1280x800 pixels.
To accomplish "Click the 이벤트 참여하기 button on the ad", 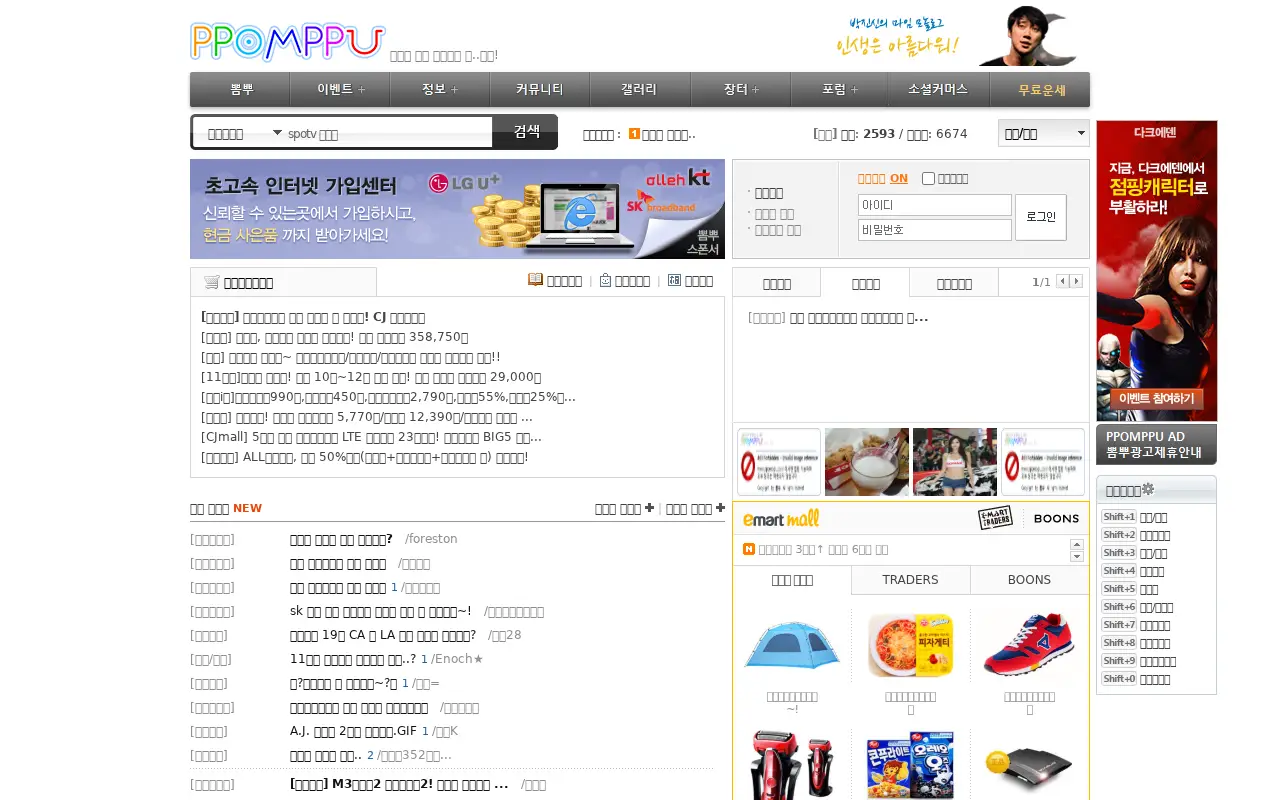I will [1156, 398].
